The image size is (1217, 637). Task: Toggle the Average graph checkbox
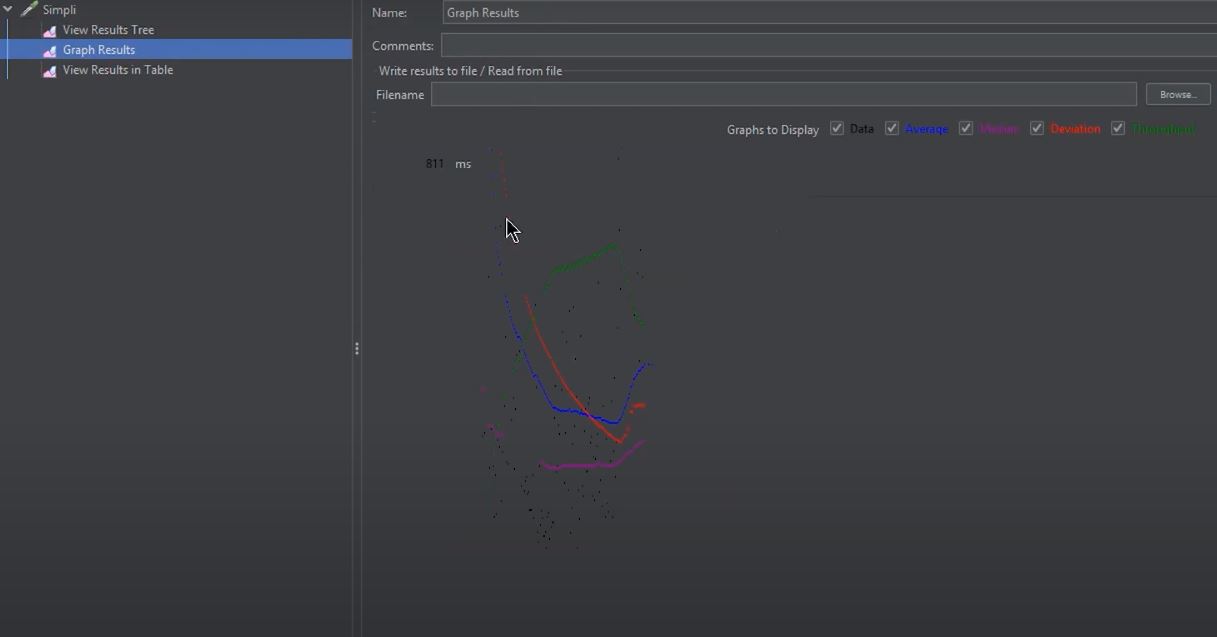pyautogui.click(x=892, y=129)
